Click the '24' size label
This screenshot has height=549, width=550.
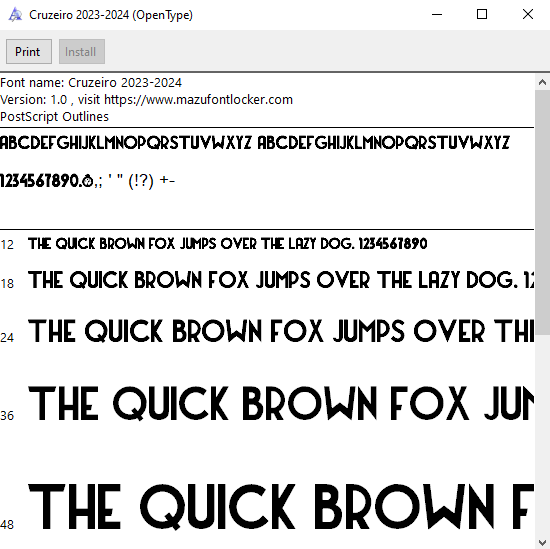7,337
